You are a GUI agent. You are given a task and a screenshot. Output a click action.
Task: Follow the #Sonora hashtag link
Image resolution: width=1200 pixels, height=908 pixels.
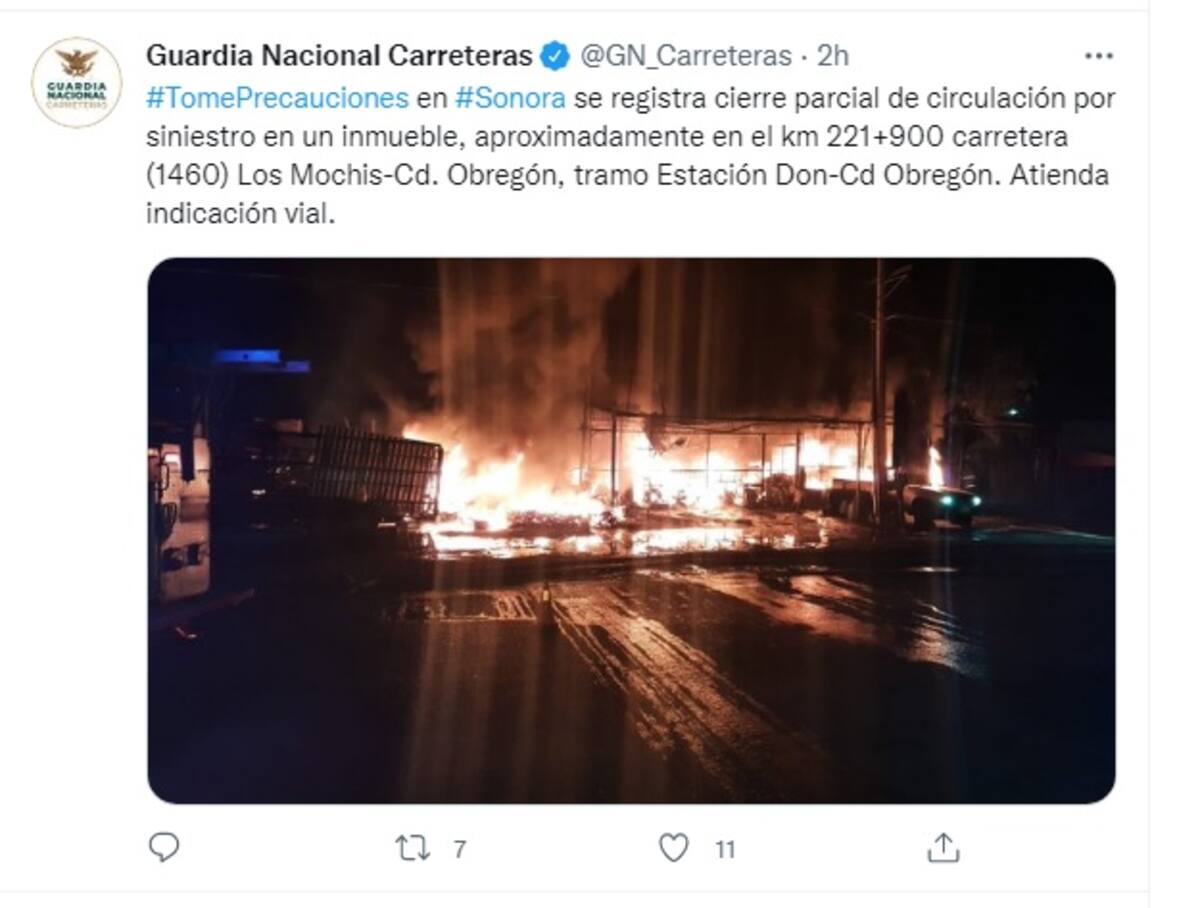[x=510, y=98]
